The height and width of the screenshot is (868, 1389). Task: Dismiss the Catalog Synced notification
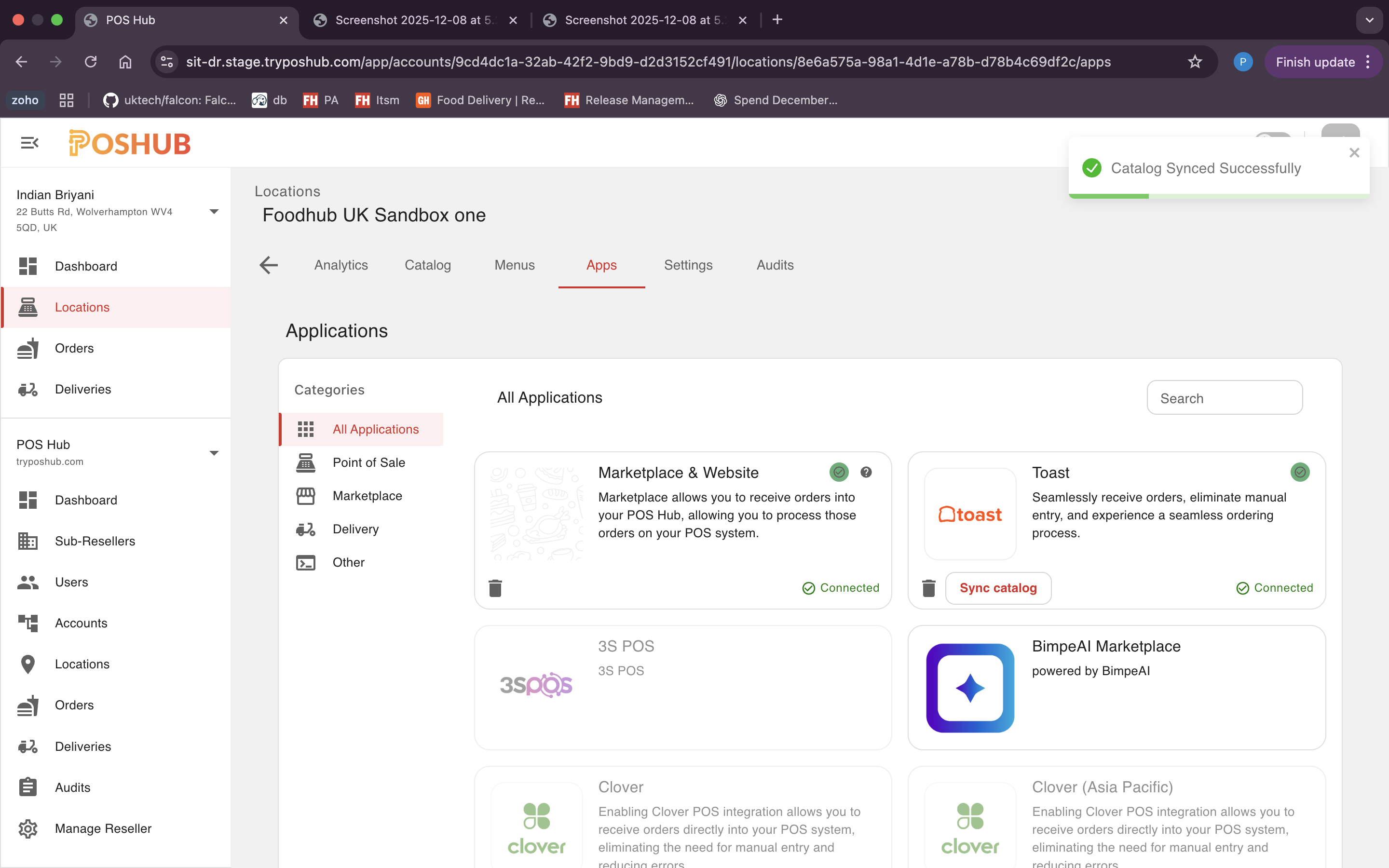point(1355,152)
